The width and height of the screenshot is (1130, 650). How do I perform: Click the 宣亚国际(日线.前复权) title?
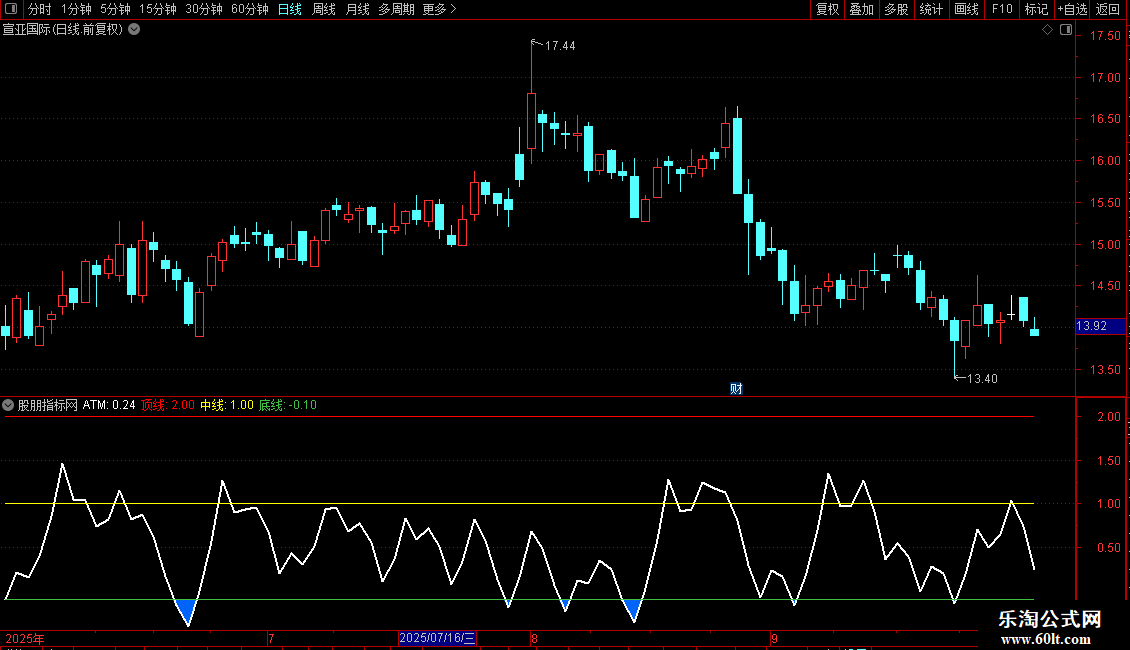[63, 30]
